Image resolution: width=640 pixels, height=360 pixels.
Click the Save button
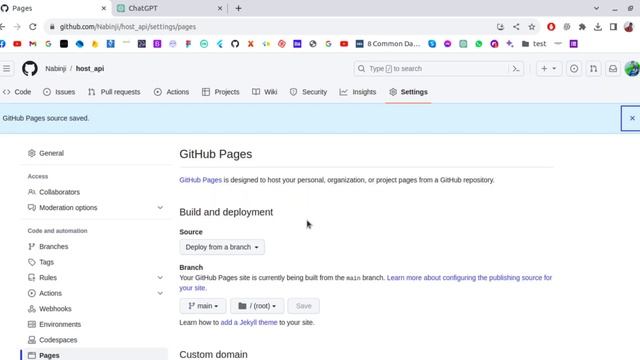(x=303, y=306)
